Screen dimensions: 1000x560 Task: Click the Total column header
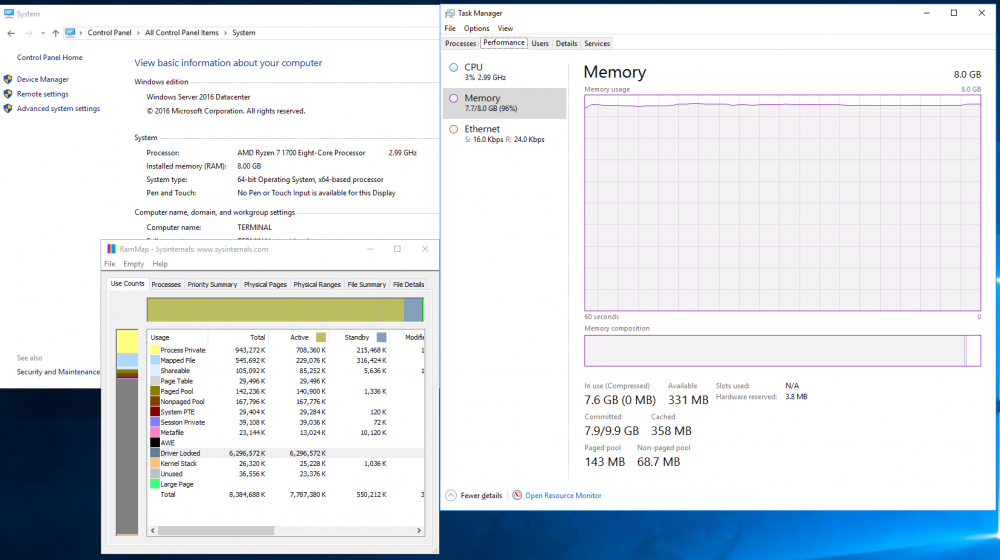[238, 337]
